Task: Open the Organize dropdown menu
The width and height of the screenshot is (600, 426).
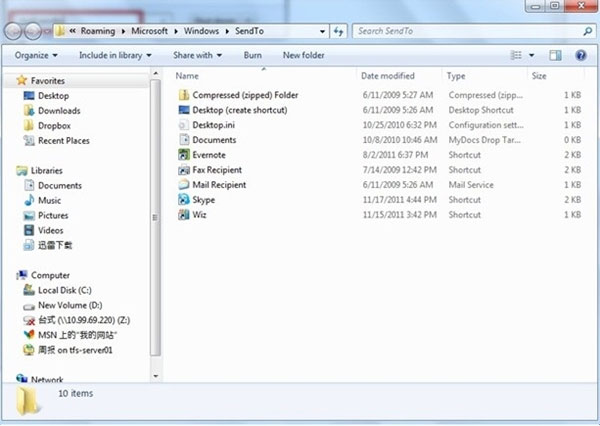Action: pos(36,55)
